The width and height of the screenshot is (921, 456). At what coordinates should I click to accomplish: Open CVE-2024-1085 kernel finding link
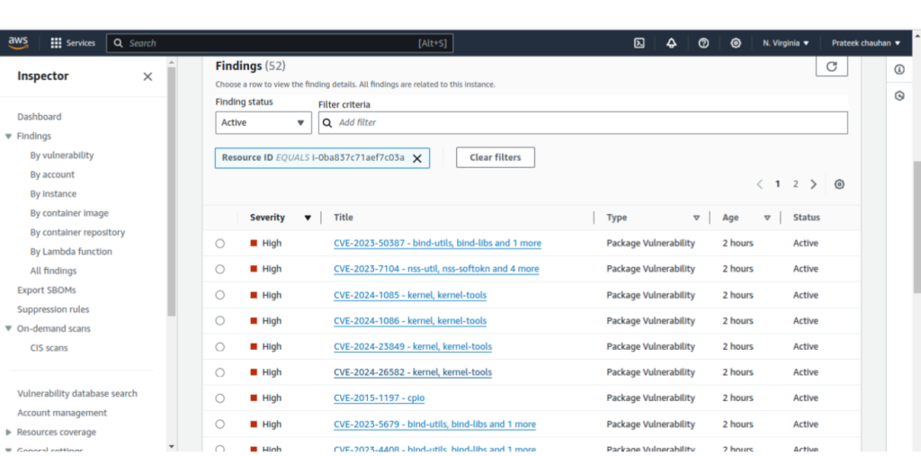pos(410,295)
